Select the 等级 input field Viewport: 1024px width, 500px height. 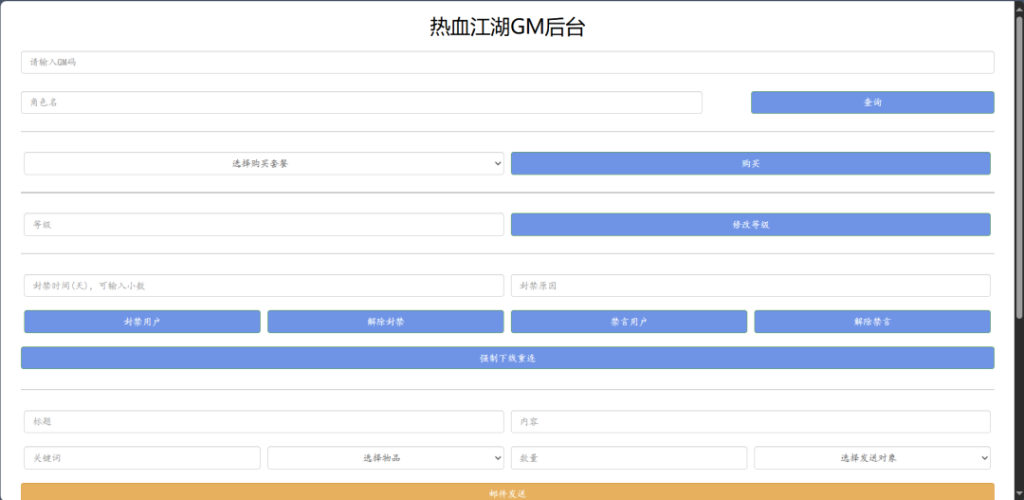click(x=264, y=225)
